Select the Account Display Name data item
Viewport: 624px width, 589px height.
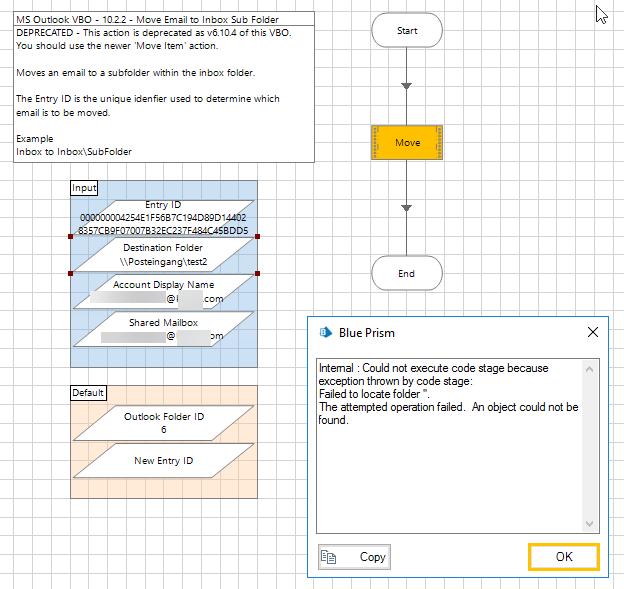click(x=163, y=292)
